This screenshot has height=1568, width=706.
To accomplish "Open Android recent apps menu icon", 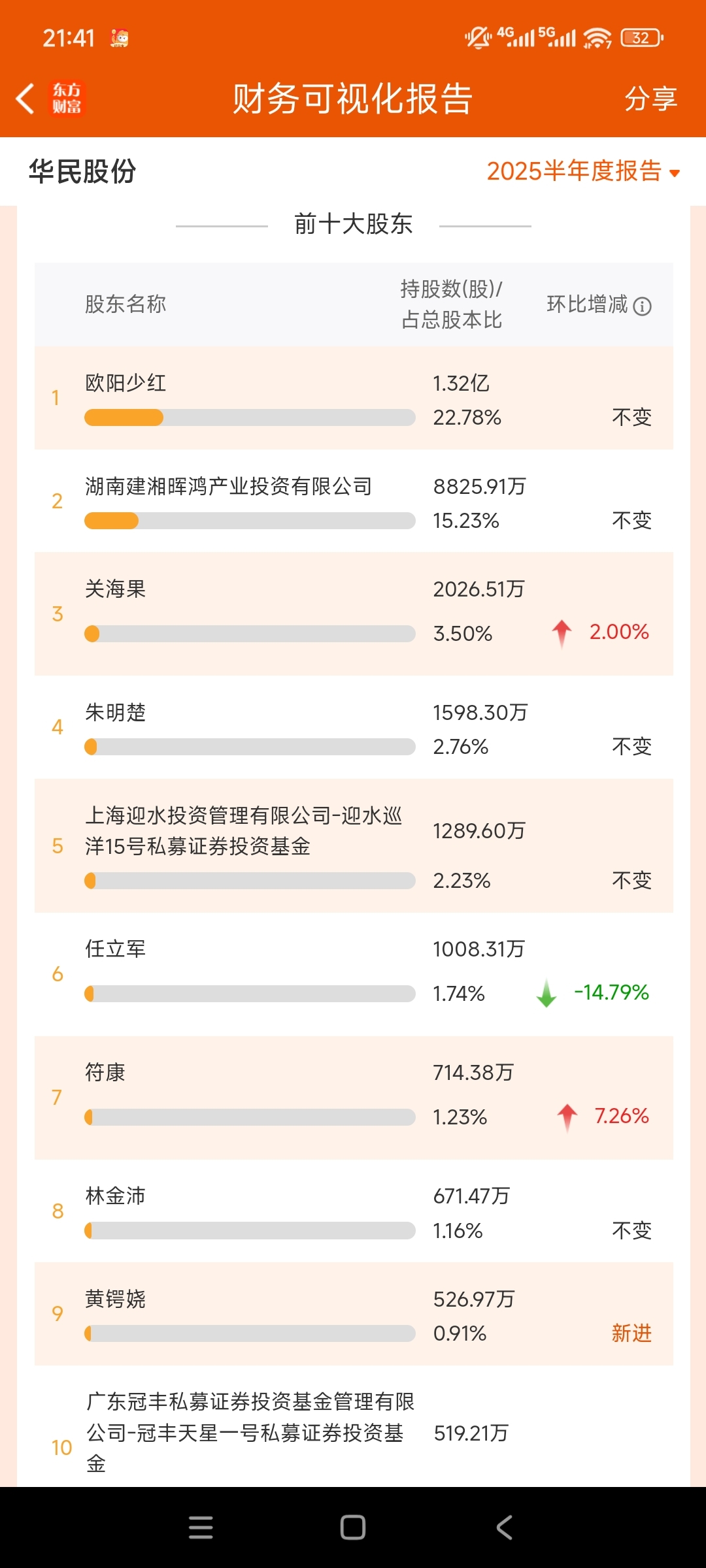I will (201, 1527).
